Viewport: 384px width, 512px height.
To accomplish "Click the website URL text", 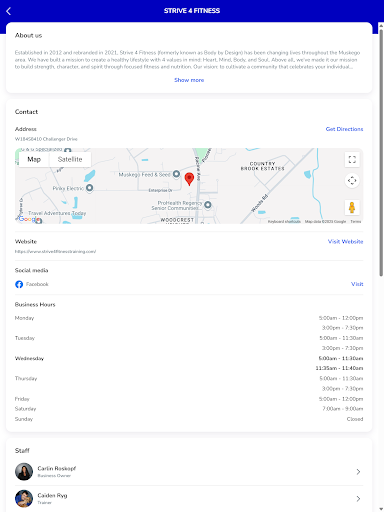I will (55, 252).
